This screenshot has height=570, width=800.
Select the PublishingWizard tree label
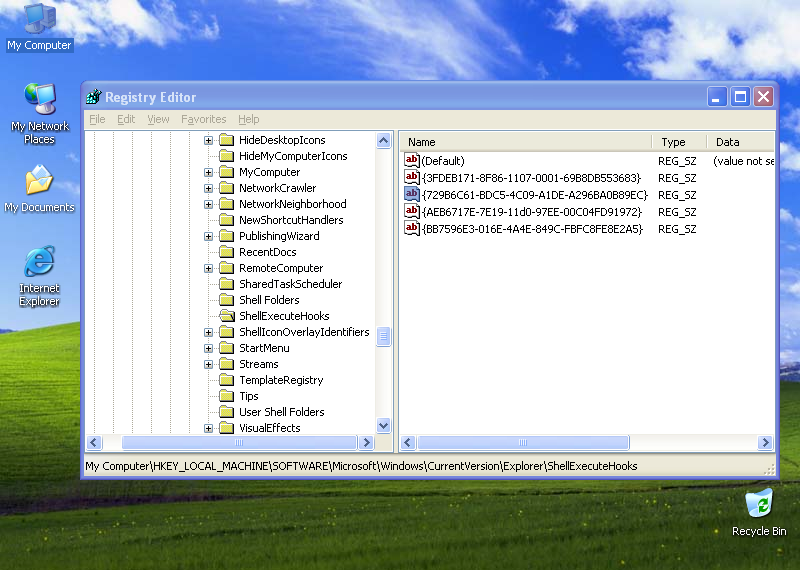point(279,236)
